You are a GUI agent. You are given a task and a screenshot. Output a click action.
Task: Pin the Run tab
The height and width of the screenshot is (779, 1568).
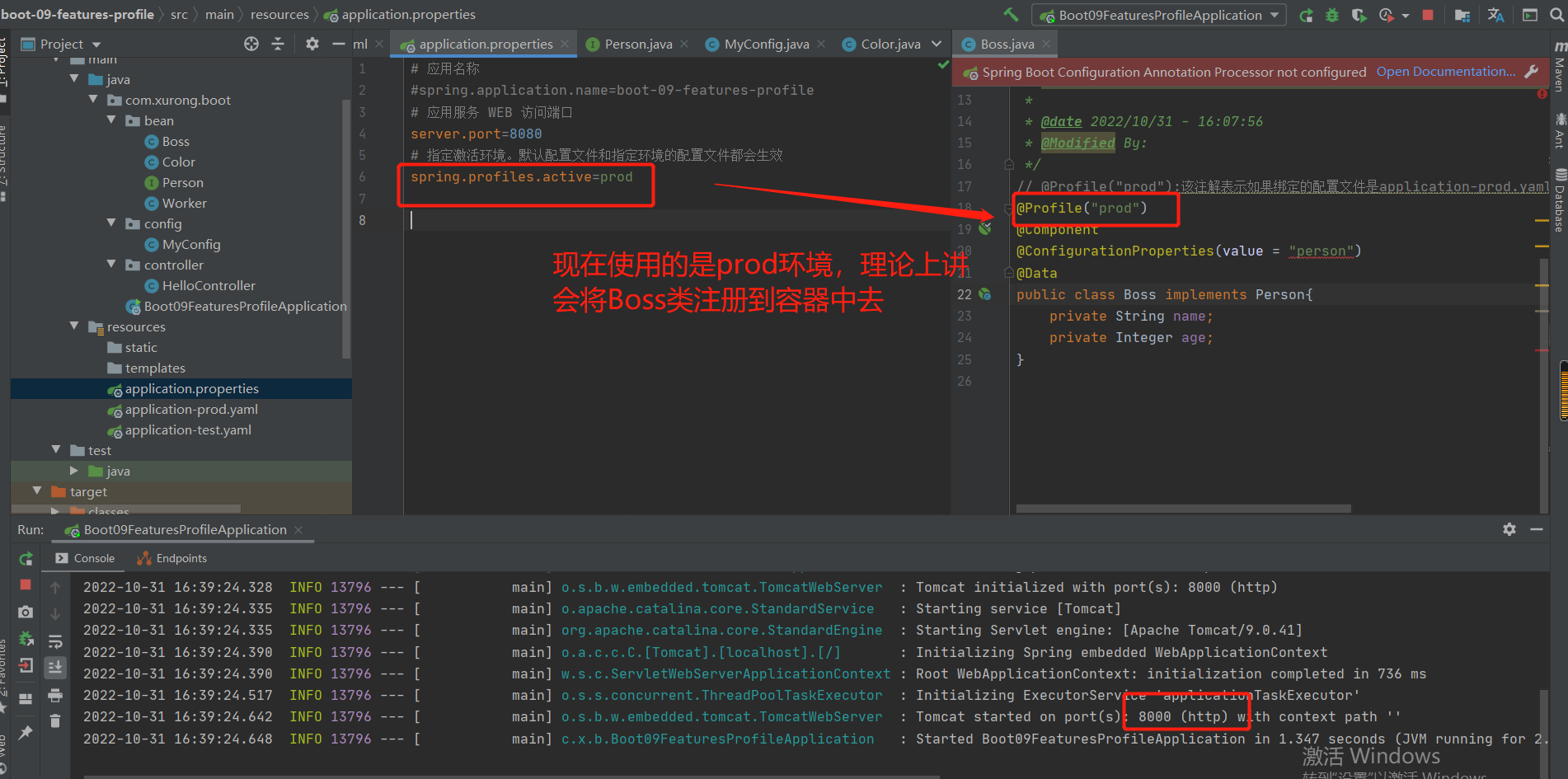click(x=26, y=732)
